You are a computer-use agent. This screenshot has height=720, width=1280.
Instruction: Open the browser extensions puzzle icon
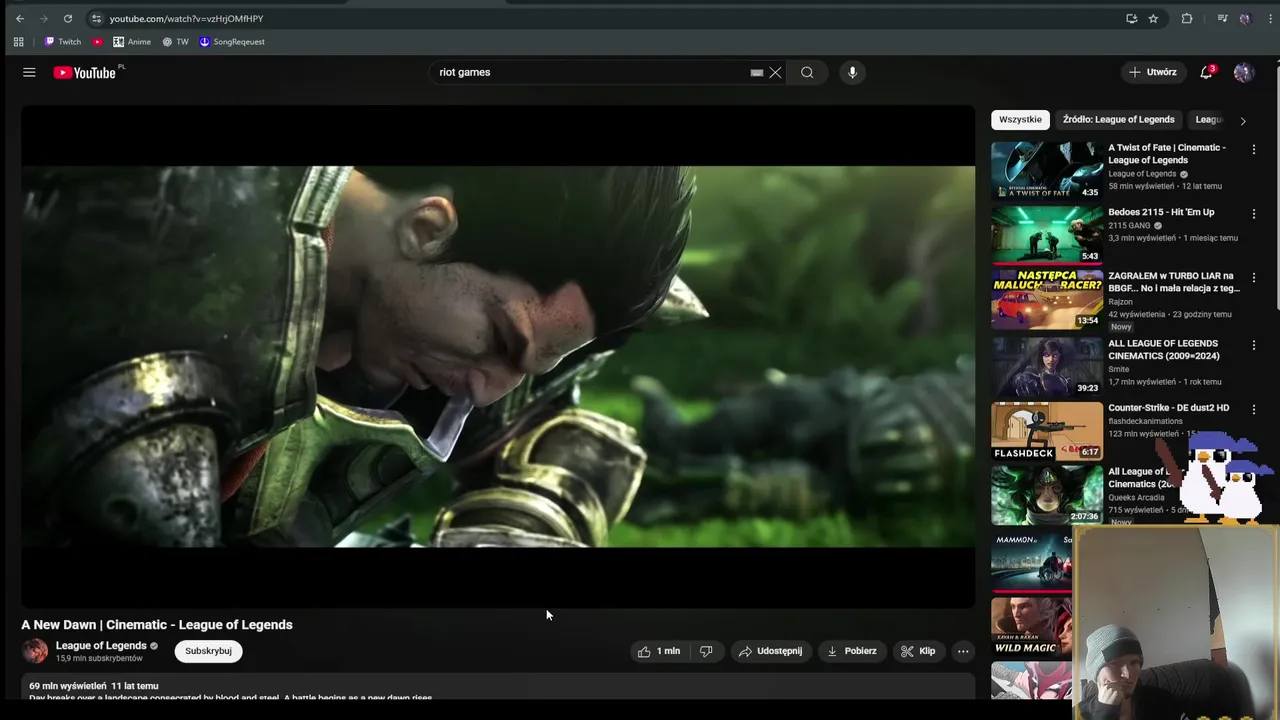point(1187,18)
